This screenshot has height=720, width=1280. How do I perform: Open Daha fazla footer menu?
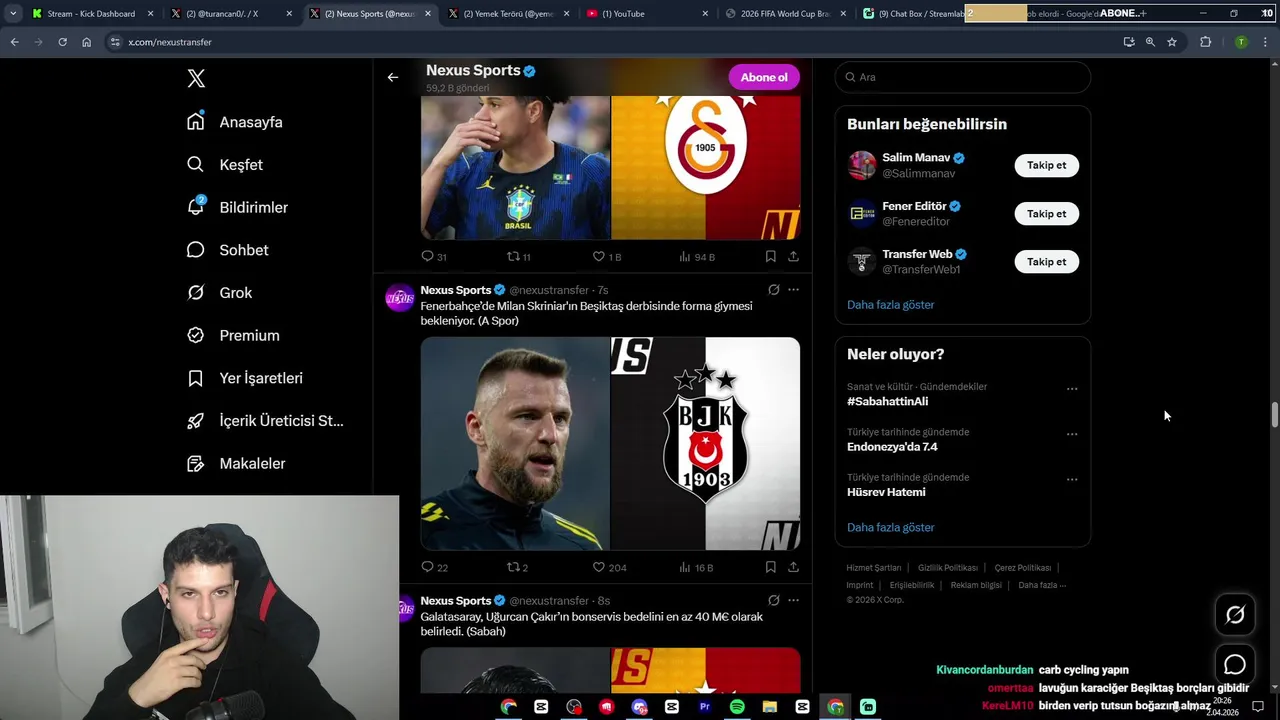pos(1042,585)
